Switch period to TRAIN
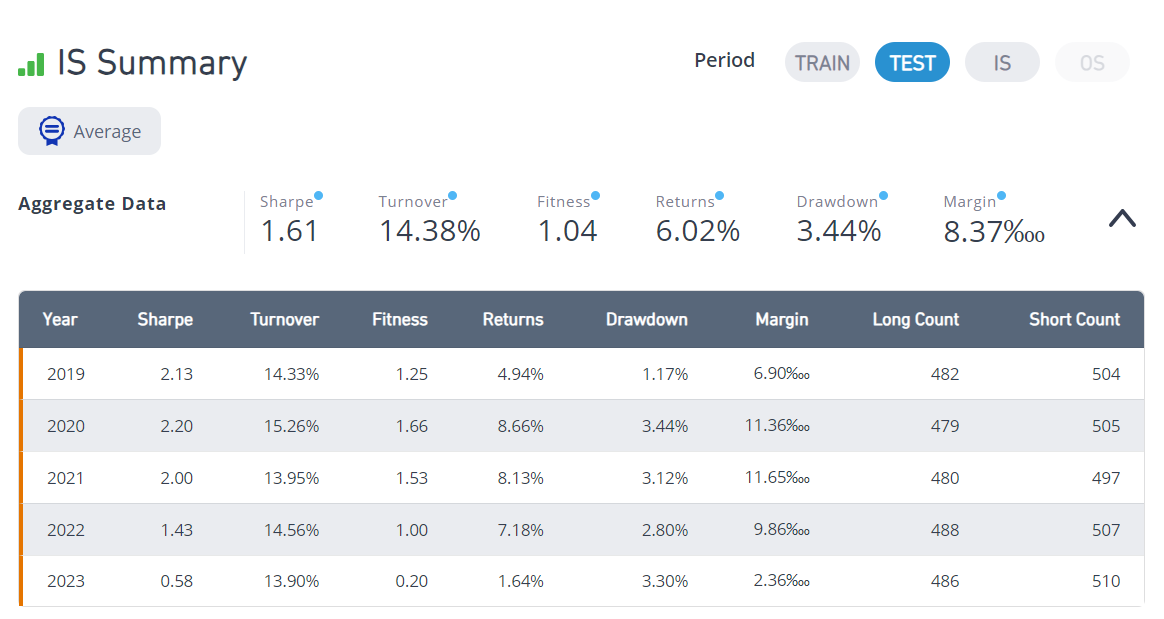 click(x=823, y=62)
